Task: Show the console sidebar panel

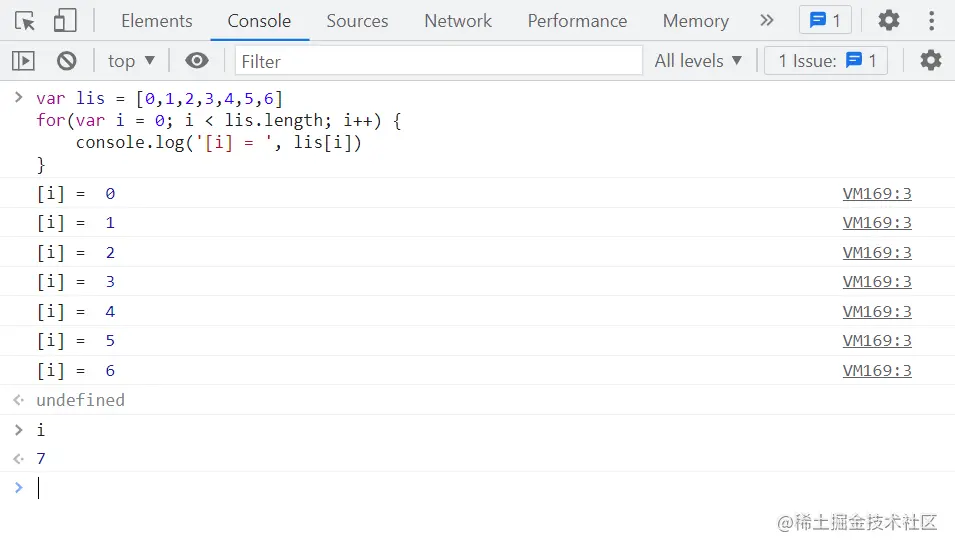Action: [23, 61]
